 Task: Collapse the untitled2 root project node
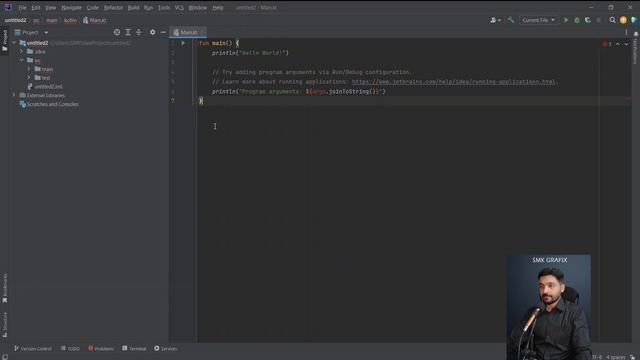tap(14, 43)
